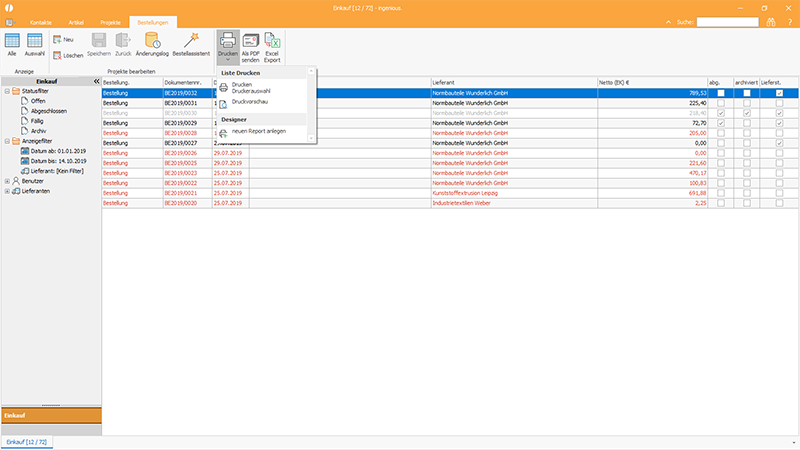The height and width of the screenshot is (450, 800).
Task: Click the Drucken printer icon
Action: coord(228,43)
